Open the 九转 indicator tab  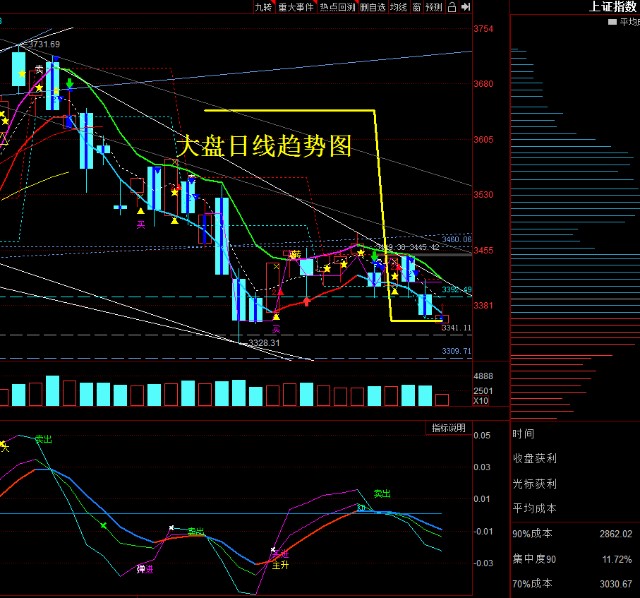(x=263, y=7)
